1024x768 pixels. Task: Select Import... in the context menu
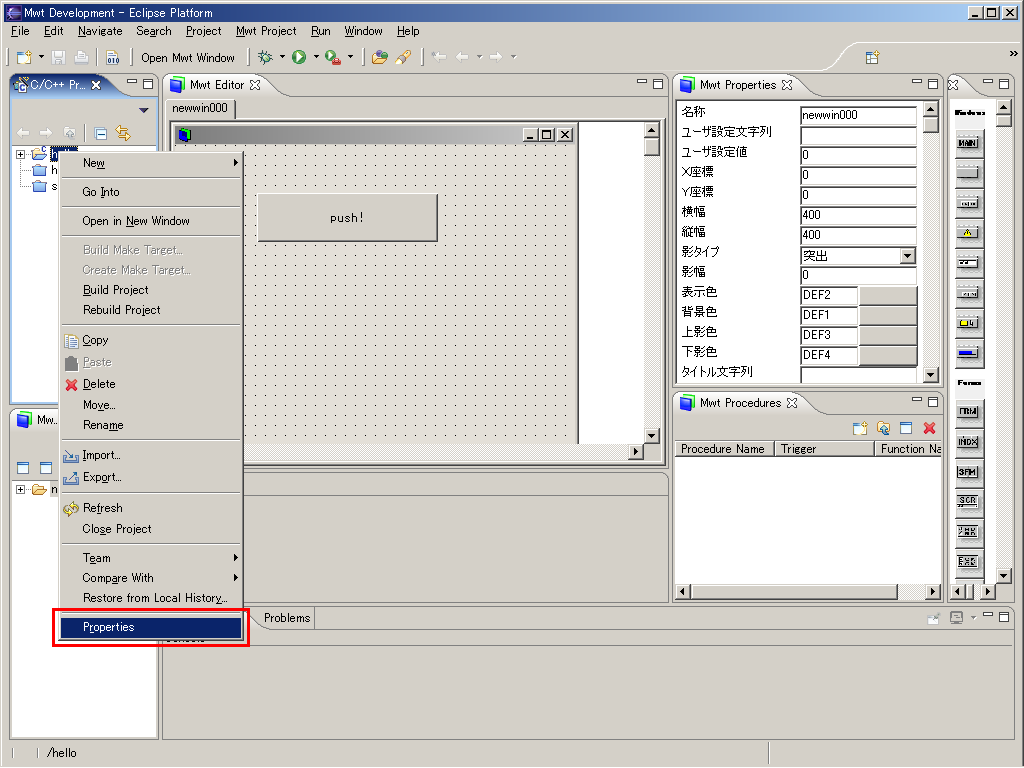pyautogui.click(x=151, y=455)
